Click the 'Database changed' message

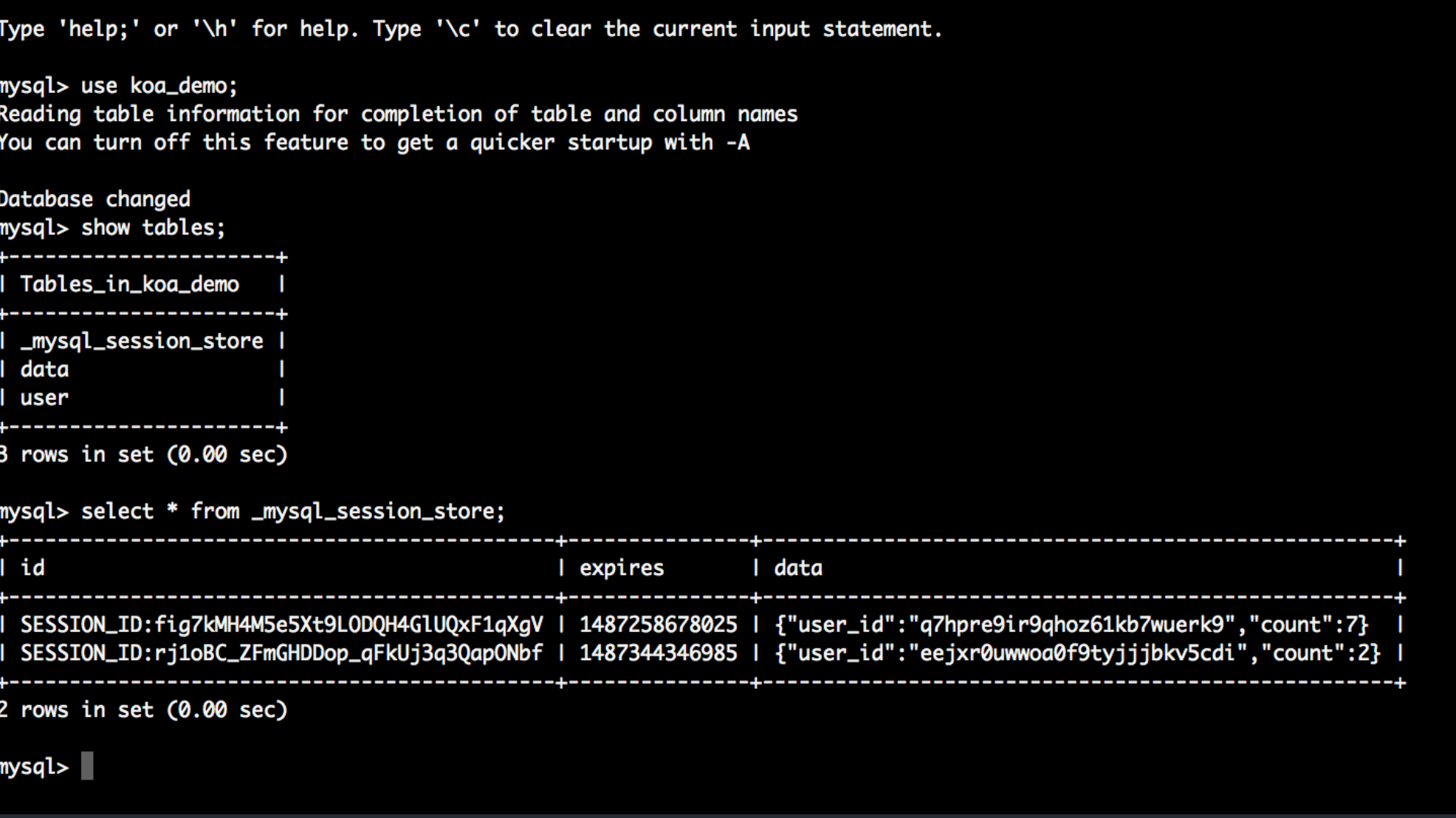tap(95, 199)
